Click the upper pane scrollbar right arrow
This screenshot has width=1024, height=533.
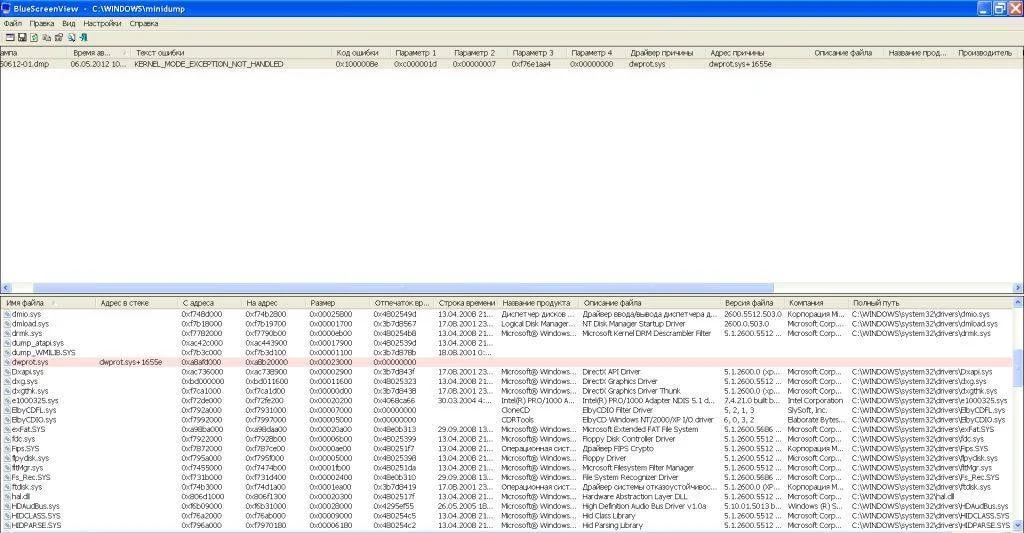tap(1017, 287)
